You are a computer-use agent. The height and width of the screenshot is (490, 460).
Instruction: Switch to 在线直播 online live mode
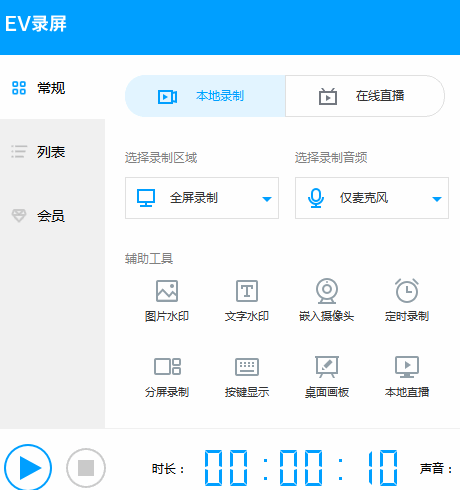[x=365, y=96]
